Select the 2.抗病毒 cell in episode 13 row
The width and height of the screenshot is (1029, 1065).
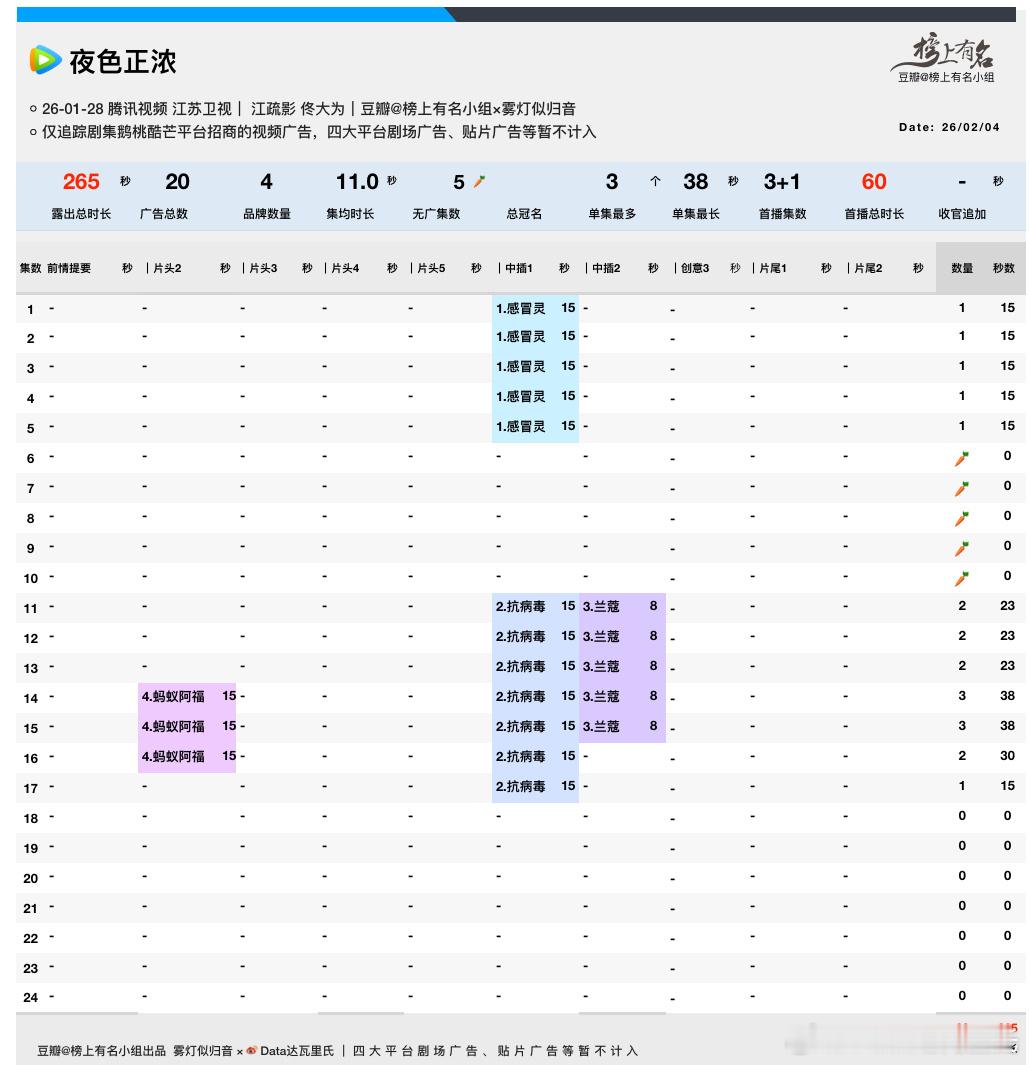click(520, 666)
